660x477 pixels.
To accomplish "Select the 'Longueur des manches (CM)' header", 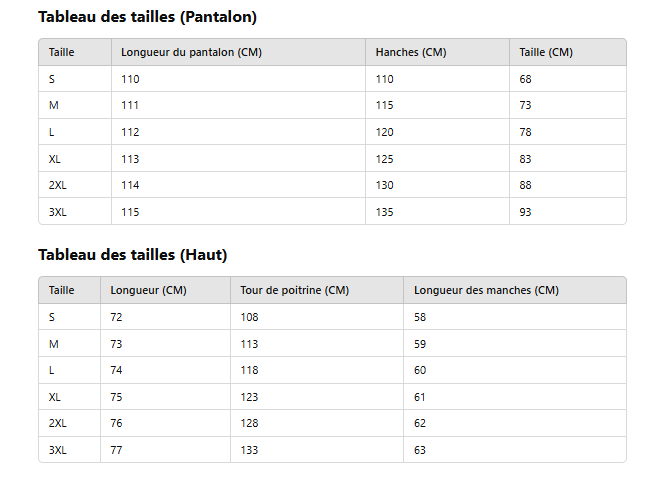I will click(x=486, y=290).
